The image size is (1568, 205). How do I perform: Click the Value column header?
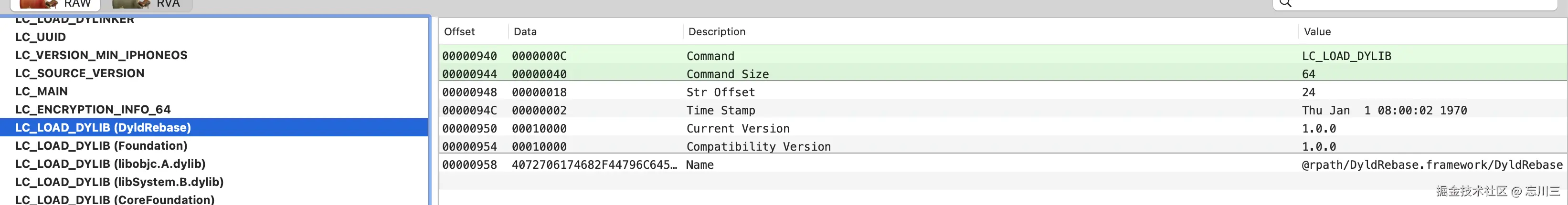pos(1317,31)
